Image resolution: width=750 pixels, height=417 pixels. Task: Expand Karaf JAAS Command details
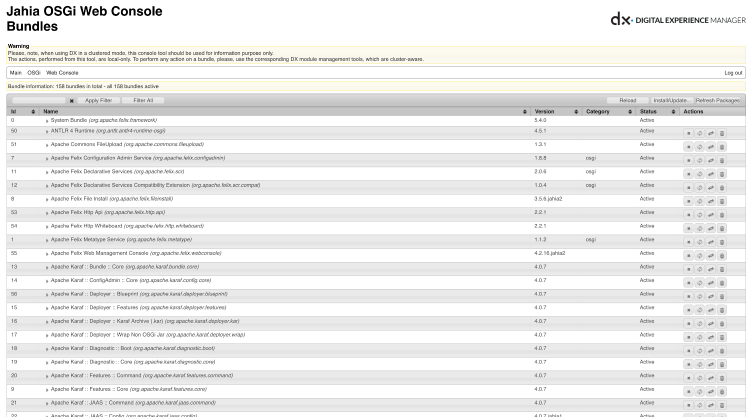[47, 404]
